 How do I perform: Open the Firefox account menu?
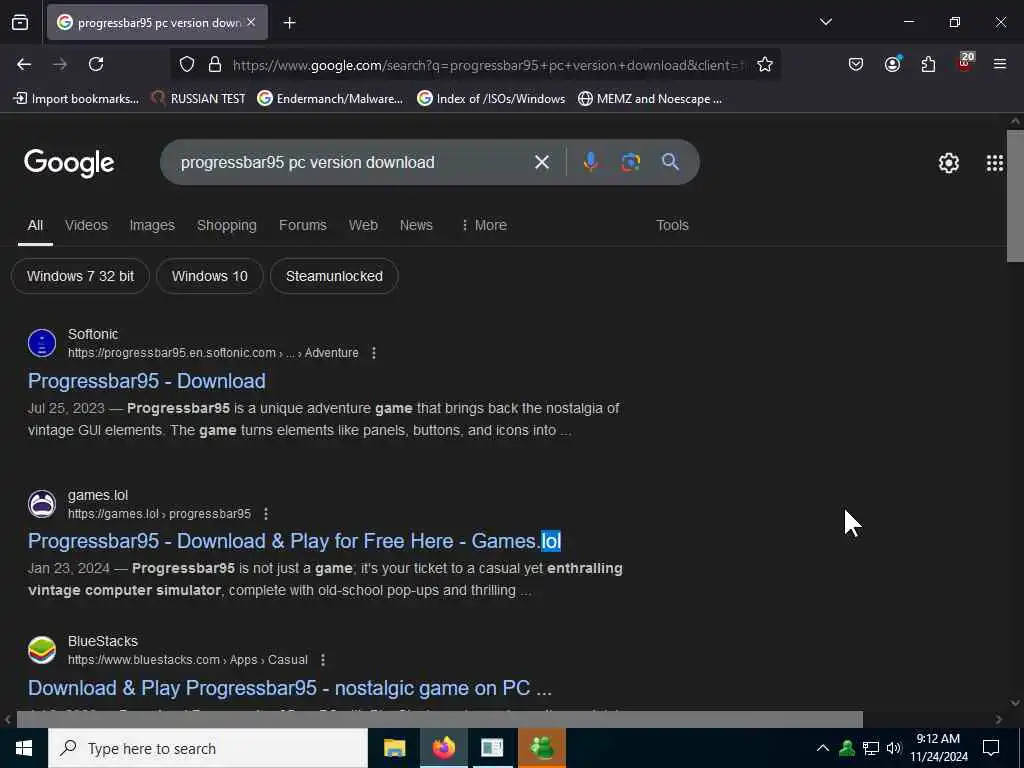(x=892, y=64)
